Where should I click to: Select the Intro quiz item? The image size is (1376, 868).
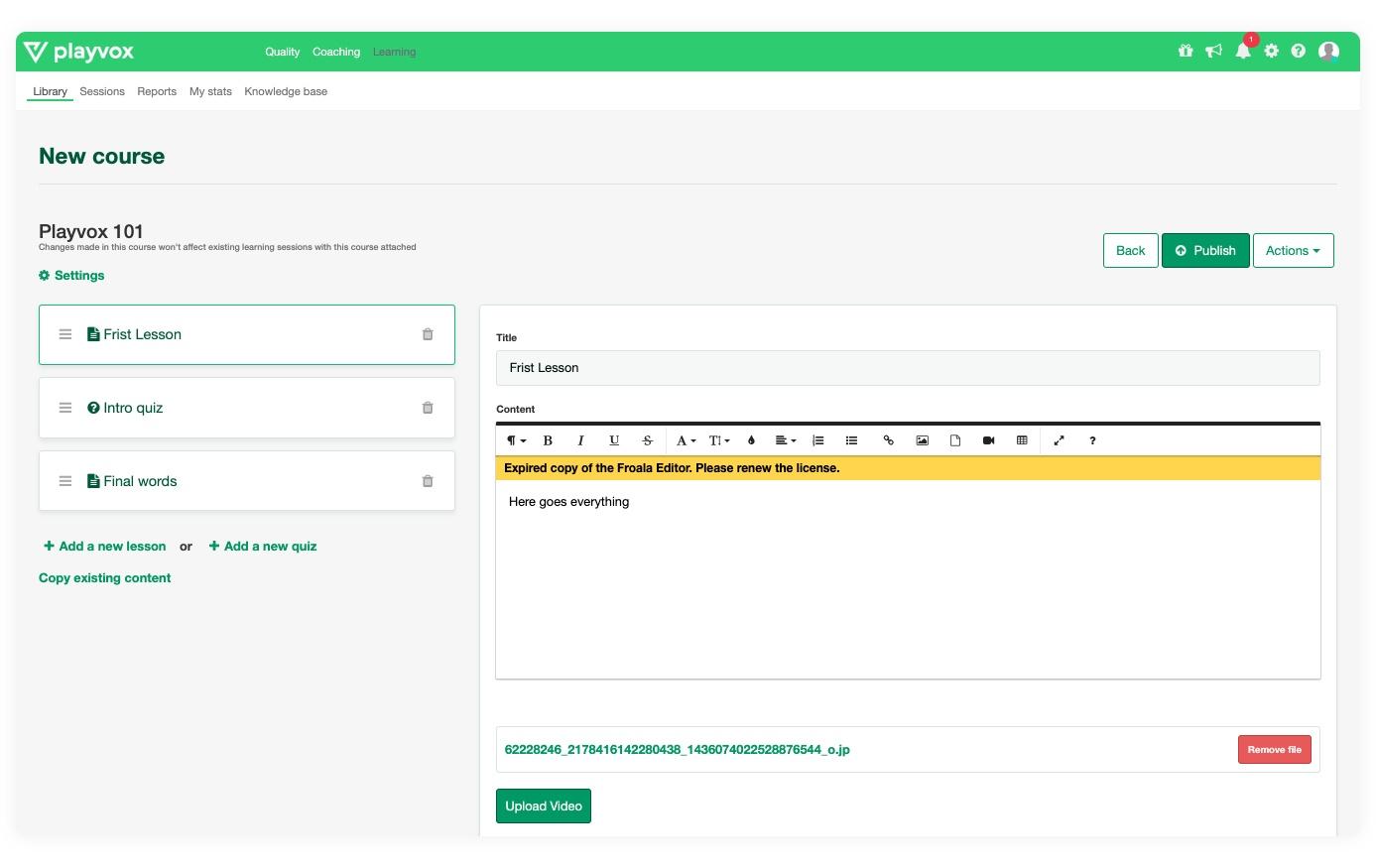pos(246,408)
